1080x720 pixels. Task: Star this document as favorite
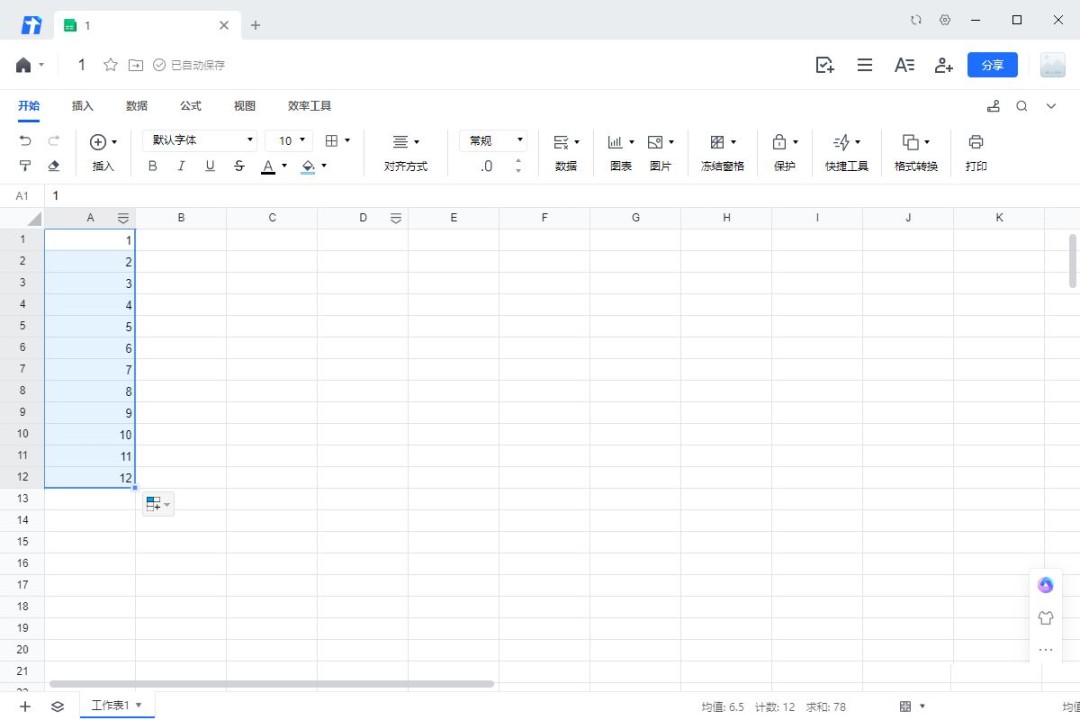111,65
